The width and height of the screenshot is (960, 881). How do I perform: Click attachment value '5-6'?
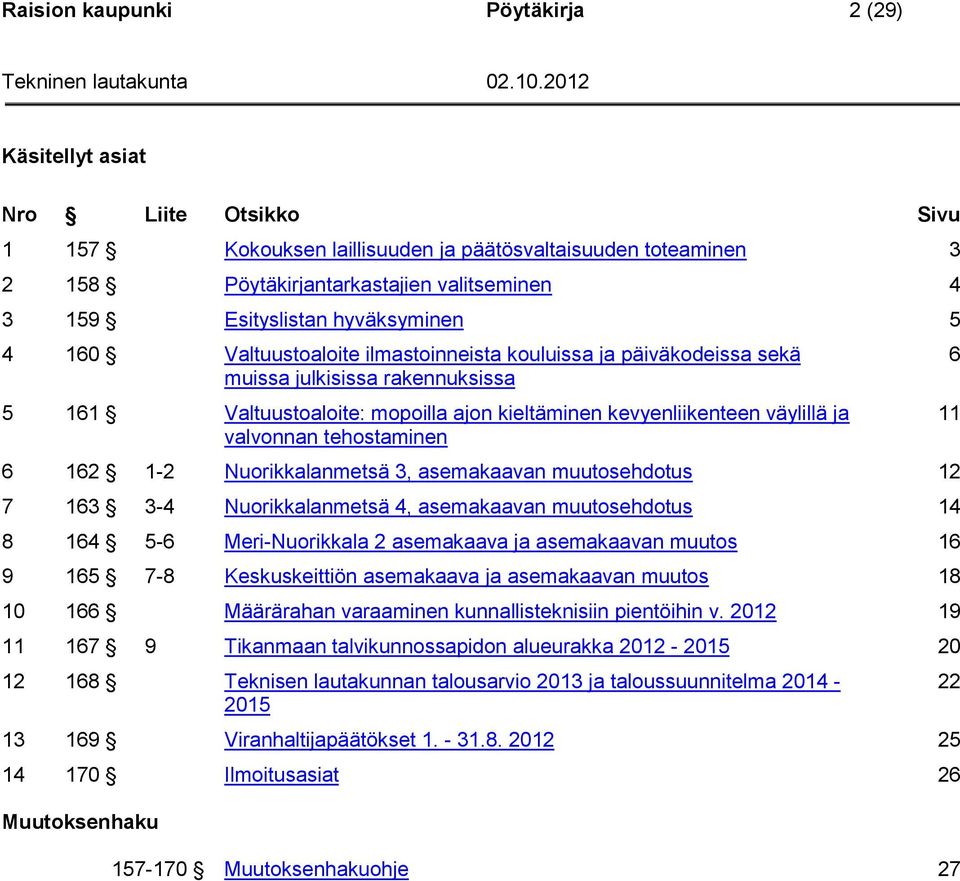coord(159,542)
